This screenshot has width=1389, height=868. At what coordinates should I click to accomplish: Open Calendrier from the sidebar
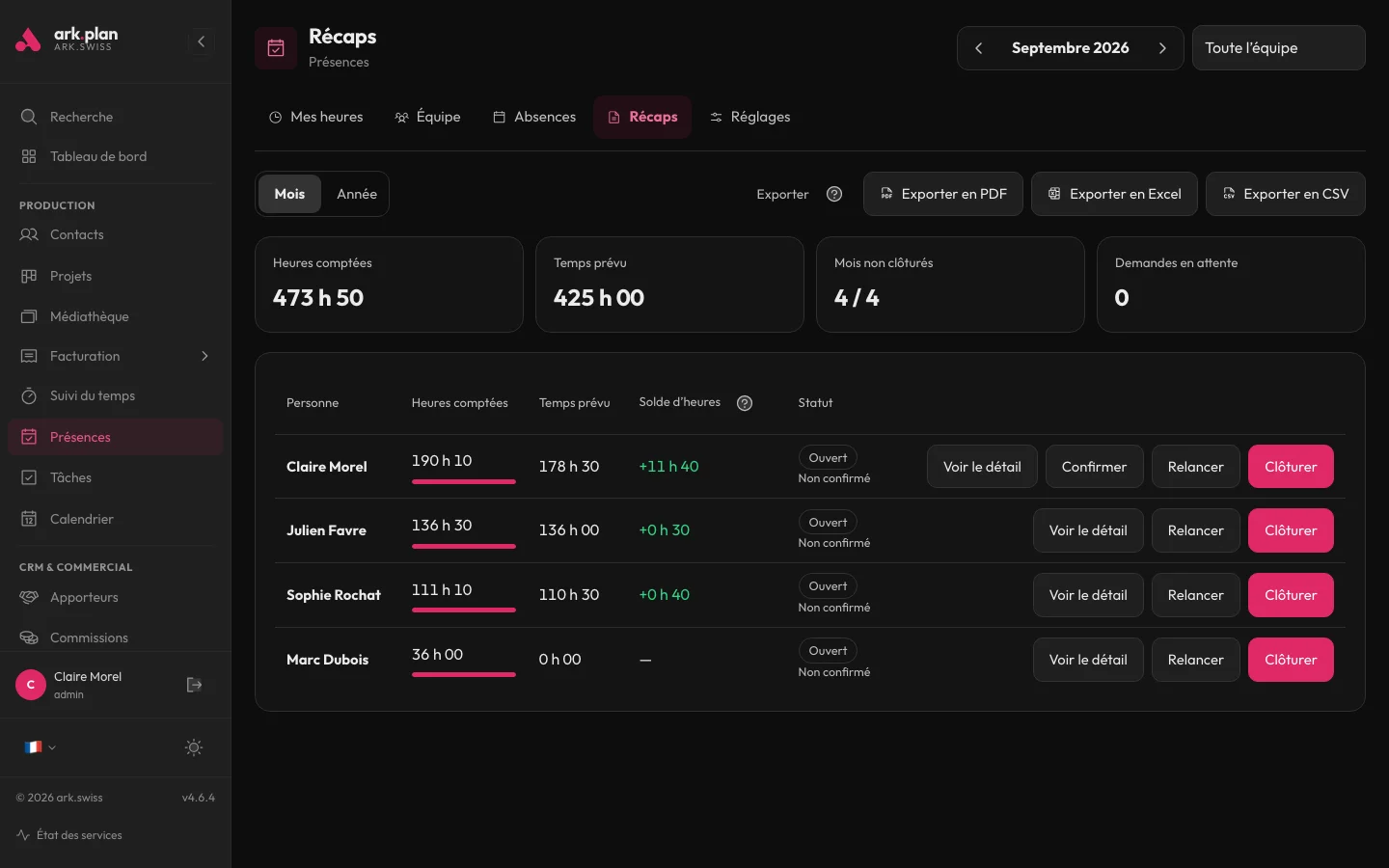(116, 519)
